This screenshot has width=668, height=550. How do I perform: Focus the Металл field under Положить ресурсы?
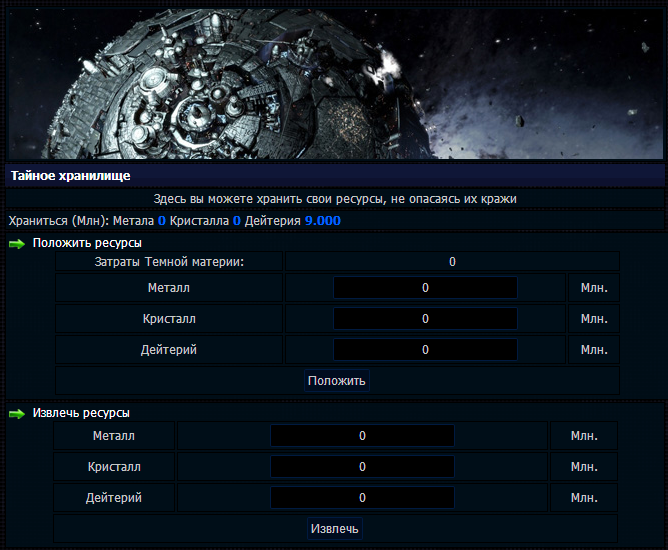click(x=425, y=288)
